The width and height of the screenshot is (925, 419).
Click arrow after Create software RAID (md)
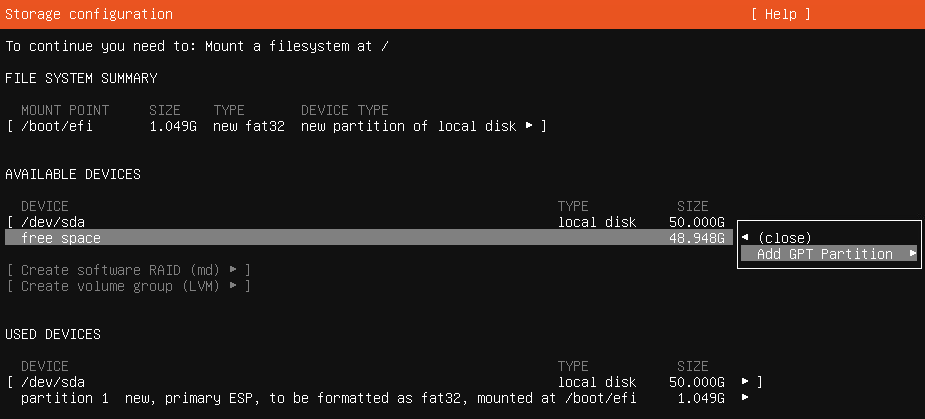pos(234,269)
